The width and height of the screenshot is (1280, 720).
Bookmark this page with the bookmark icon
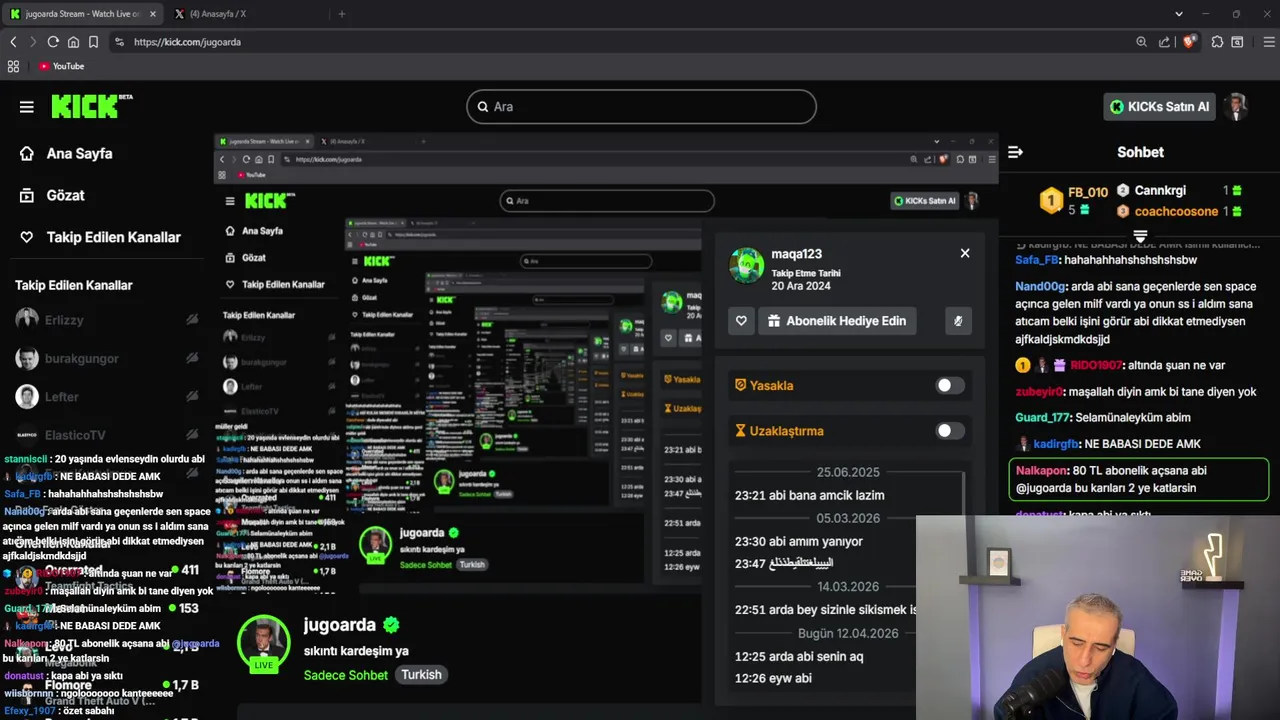point(93,42)
